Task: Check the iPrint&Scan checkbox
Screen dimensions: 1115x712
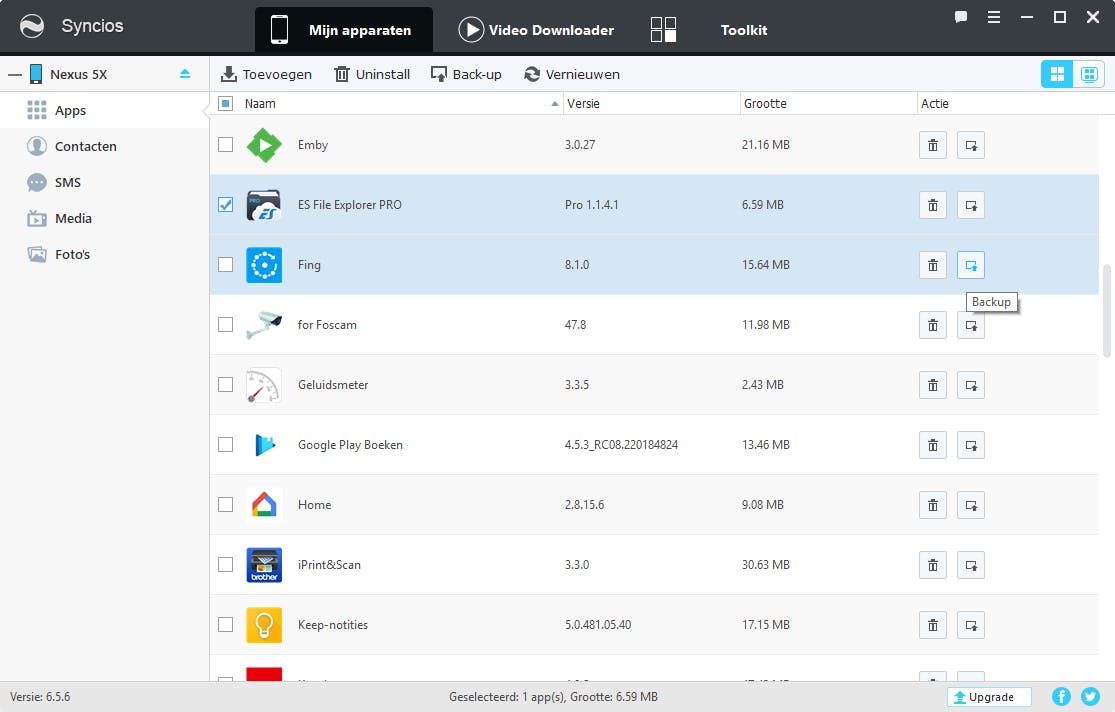Action: (x=225, y=565)
